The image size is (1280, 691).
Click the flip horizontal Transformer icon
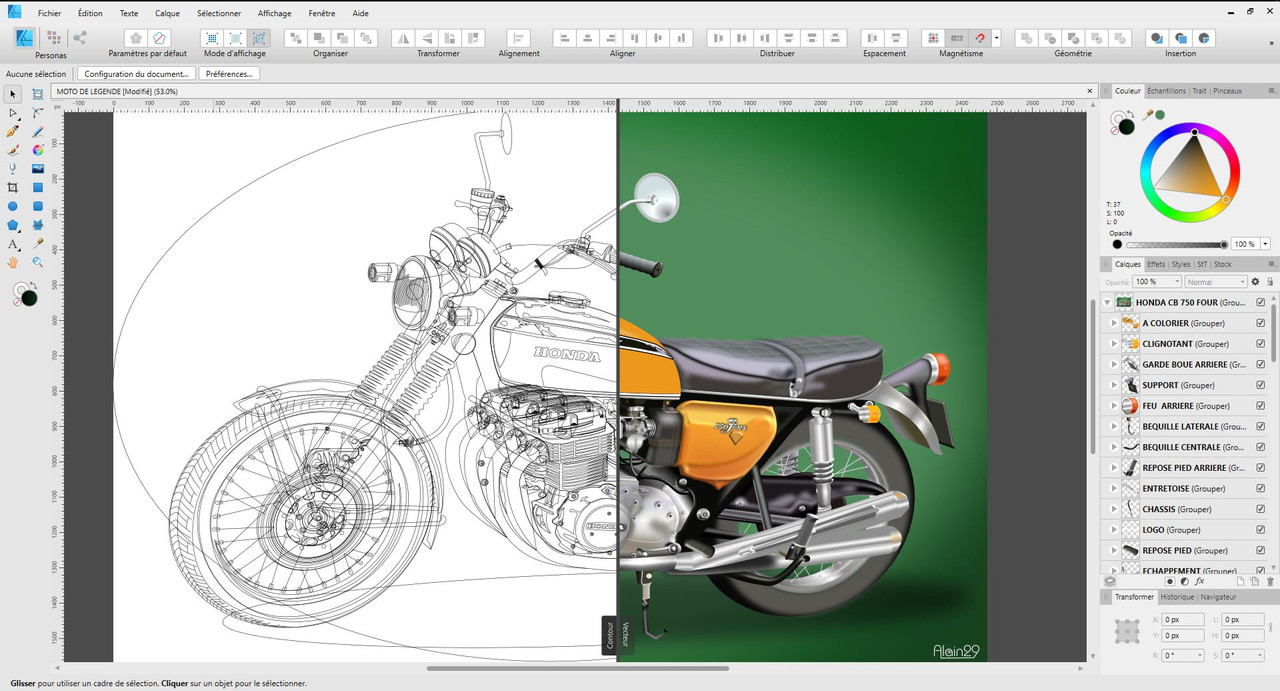pos(404,38)
